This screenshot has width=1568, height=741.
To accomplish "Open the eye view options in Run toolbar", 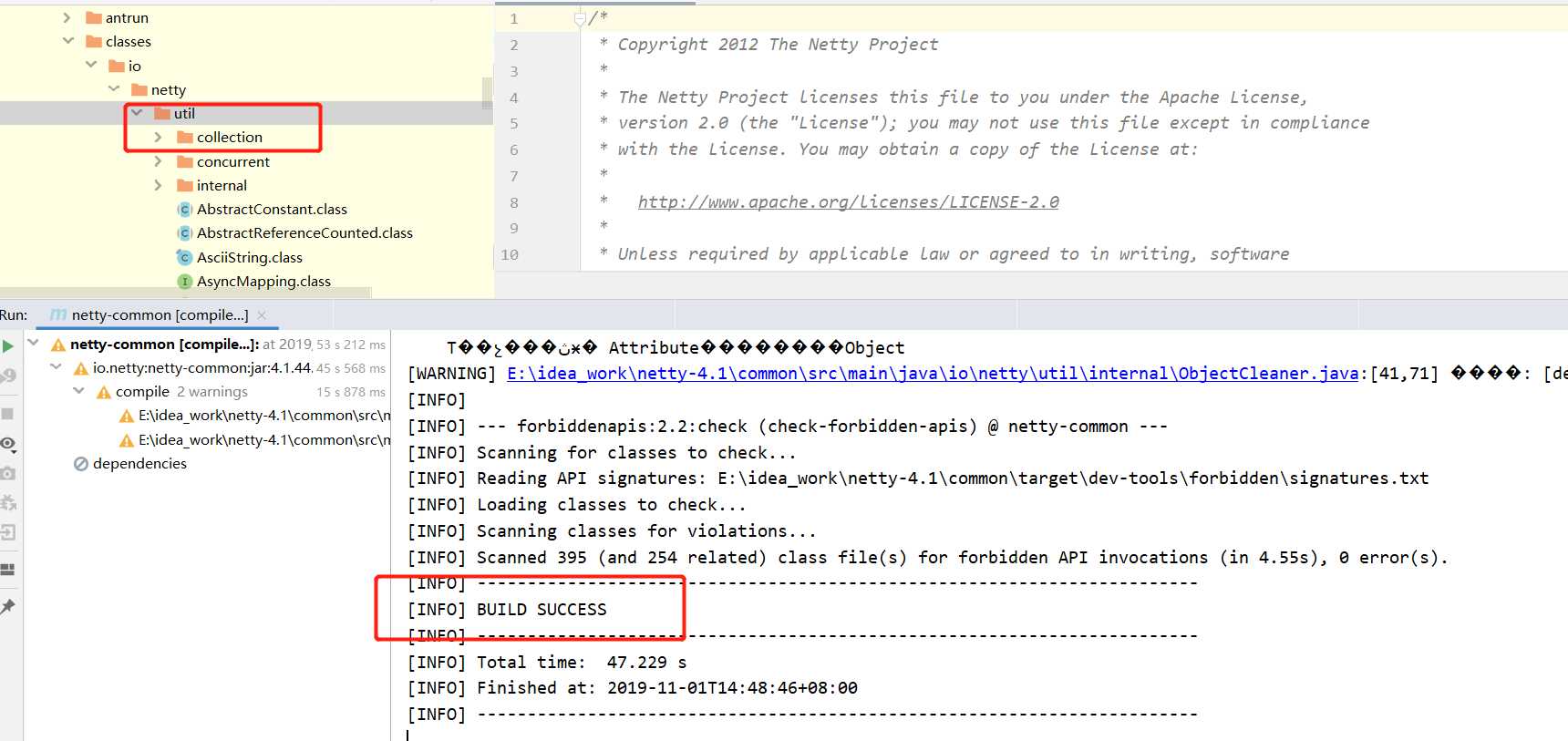I will tap(8, 444).
